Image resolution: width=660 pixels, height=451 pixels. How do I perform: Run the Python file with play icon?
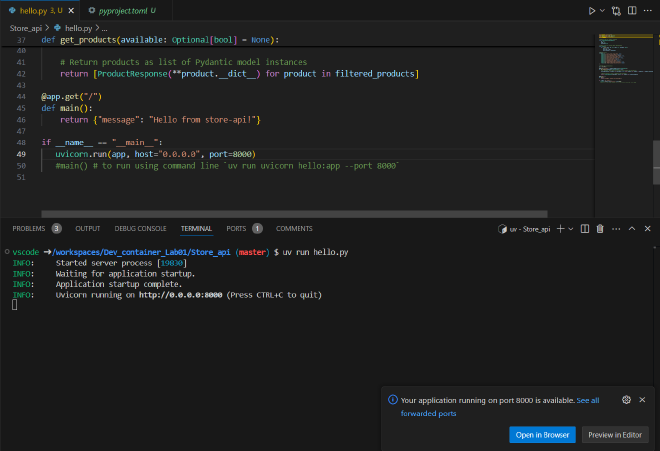591,11
